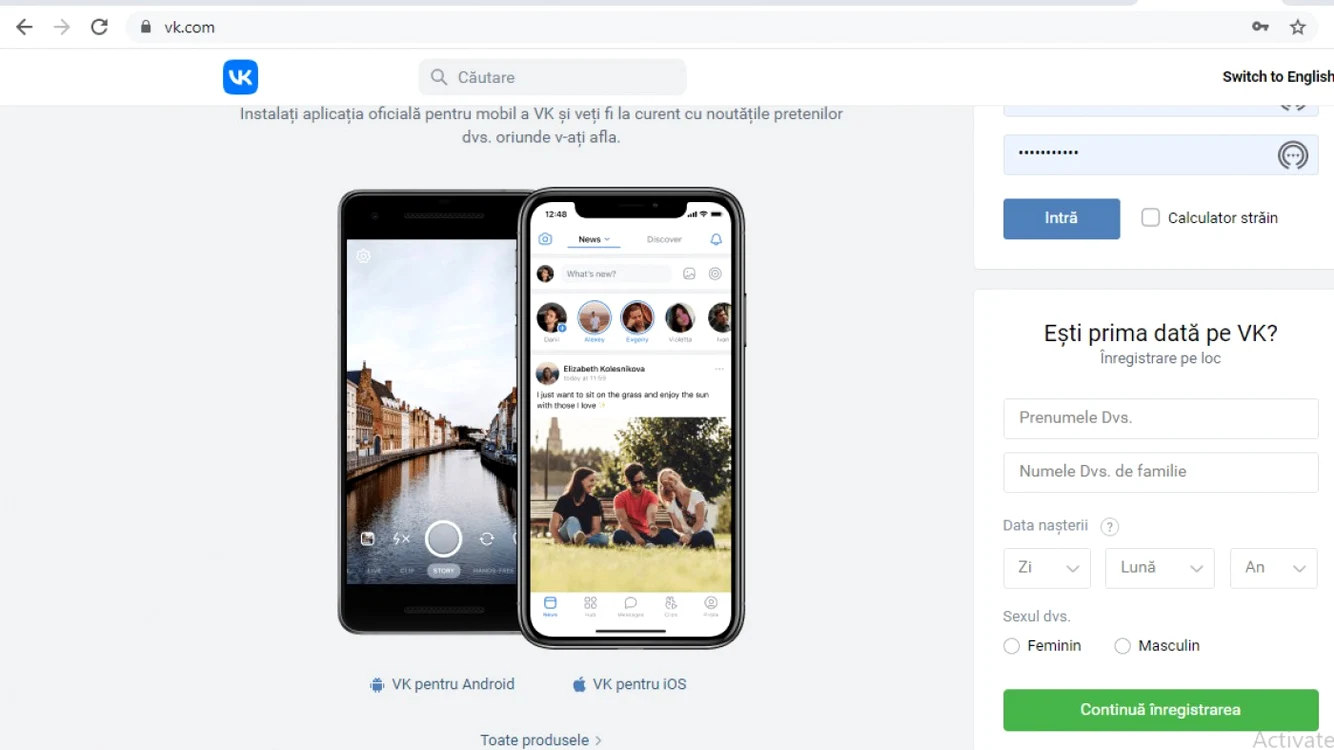
Task: Open the VK pentru Android link
Action: click(453, 685)
